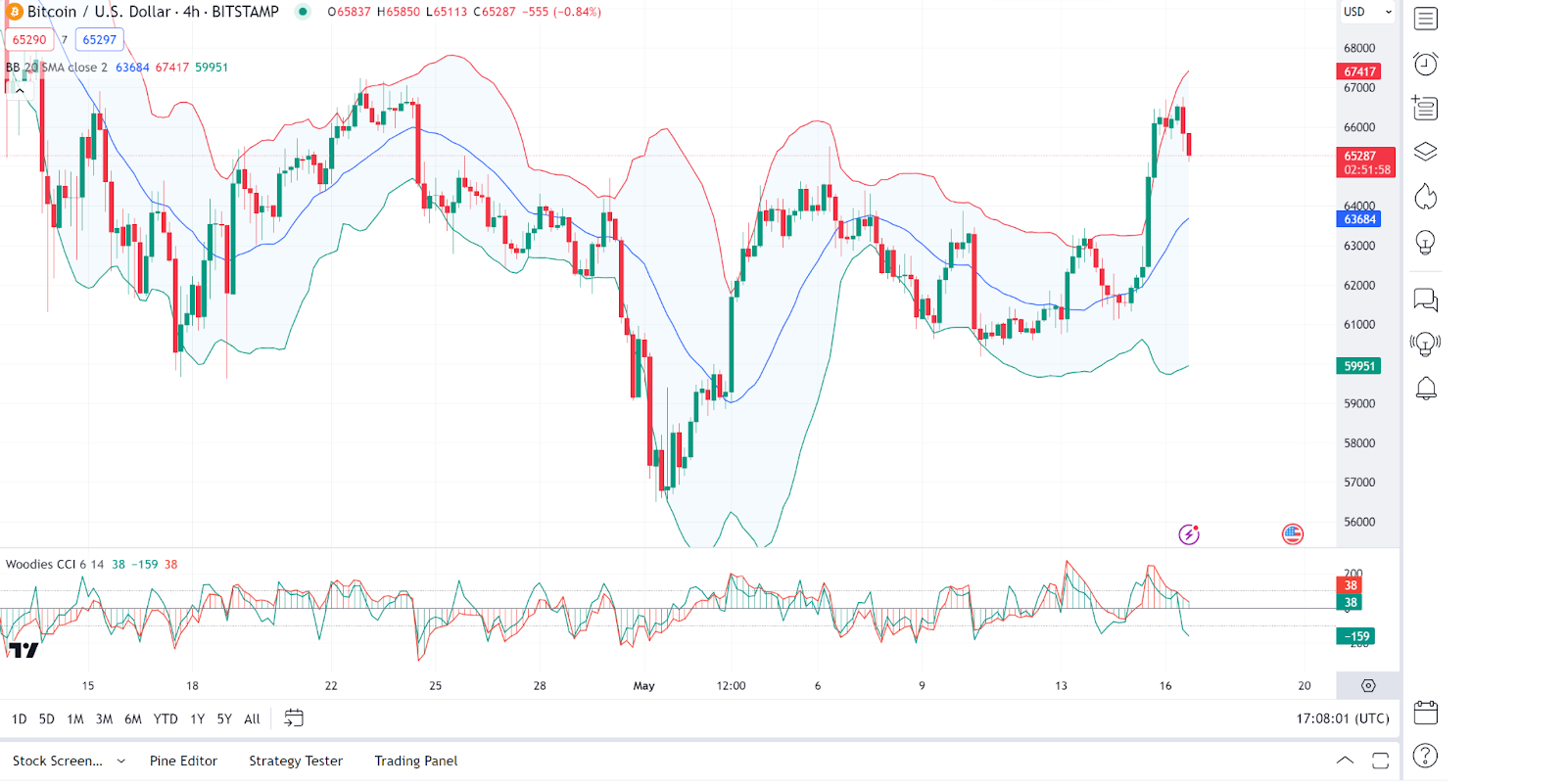Click the purple lightning event marker

(x=1189, y=534)
